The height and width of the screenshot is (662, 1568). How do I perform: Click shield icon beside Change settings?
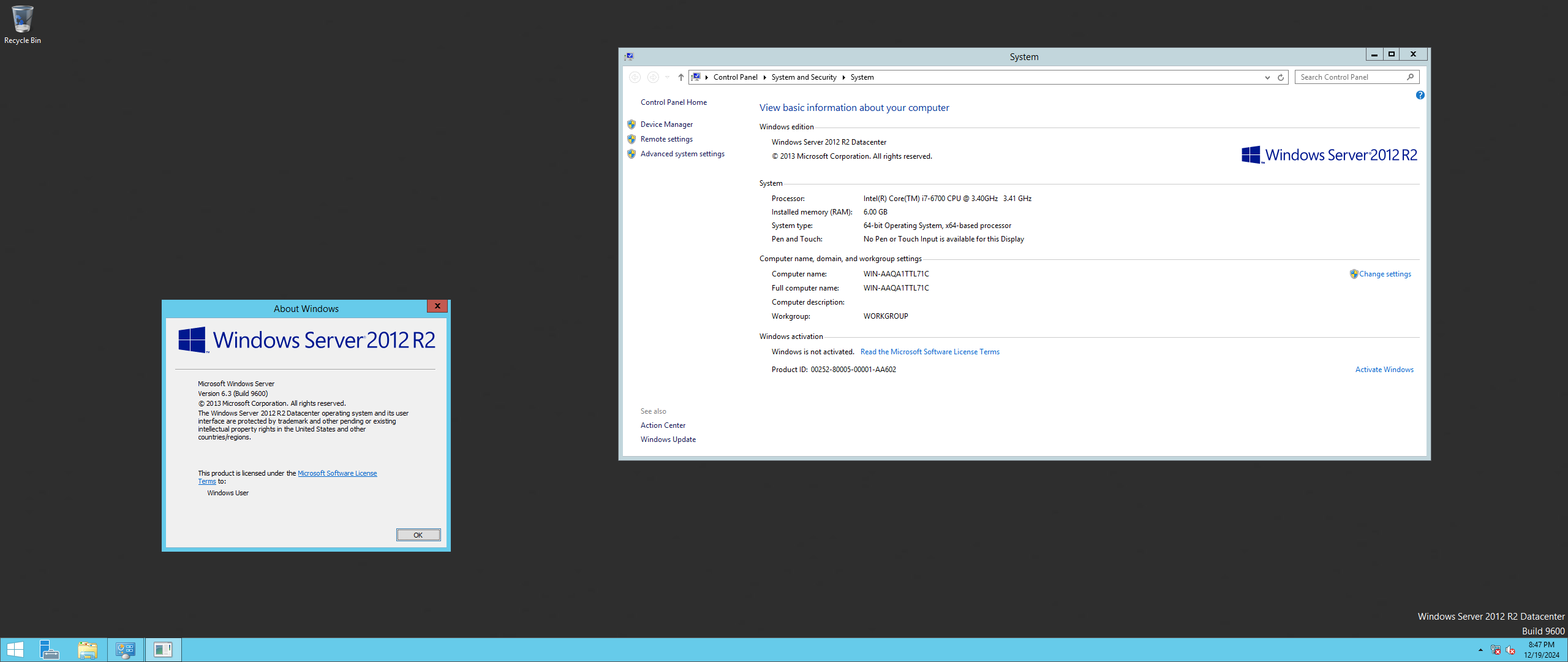point(1354,274)
